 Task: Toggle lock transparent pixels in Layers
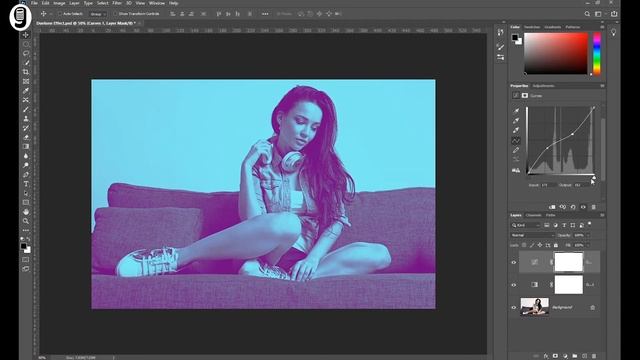point(524,245)
